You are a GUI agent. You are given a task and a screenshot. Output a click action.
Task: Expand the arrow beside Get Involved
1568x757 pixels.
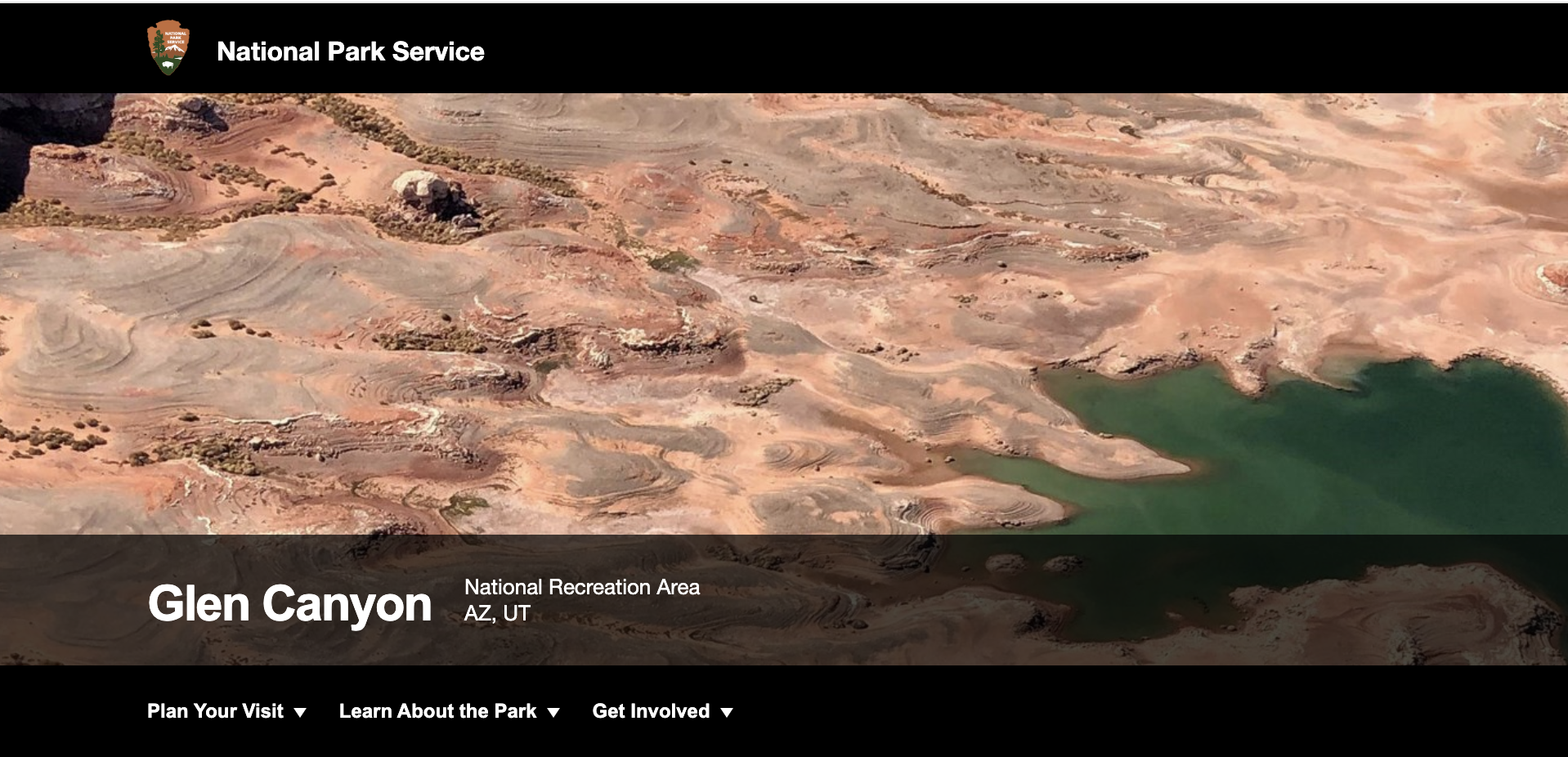click(727, 713)
